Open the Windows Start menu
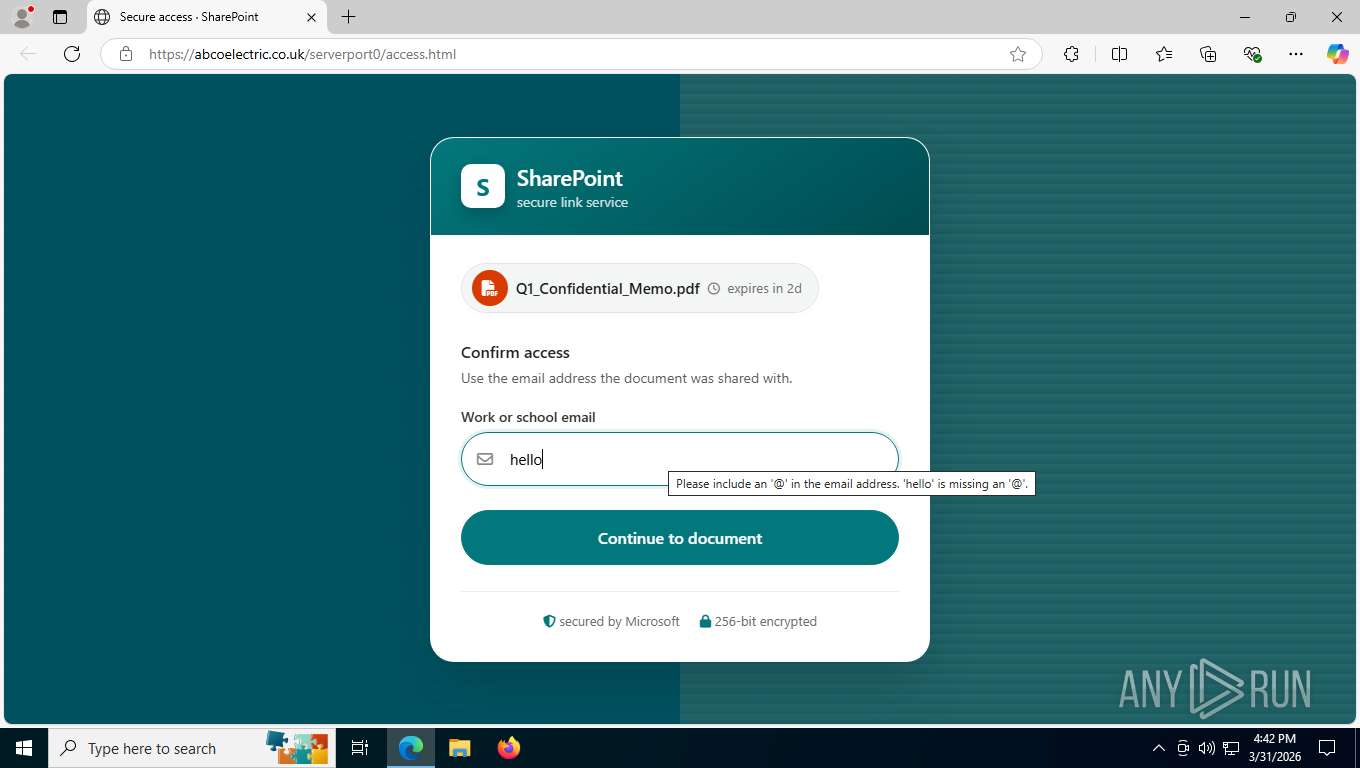 24,748
